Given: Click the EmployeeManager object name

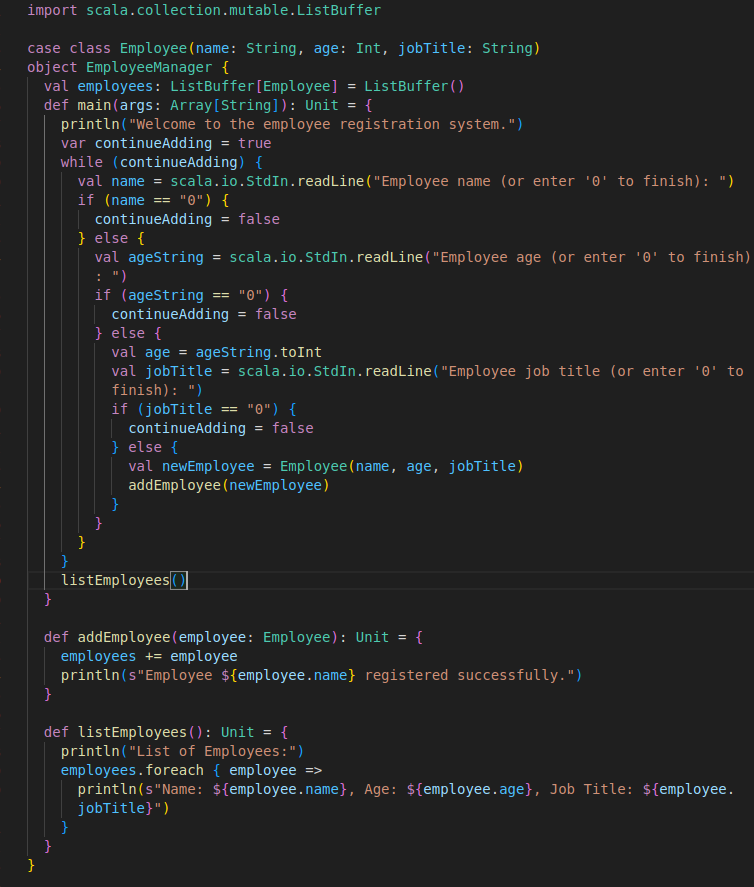Looking at the screenshot, I should 149,67.
